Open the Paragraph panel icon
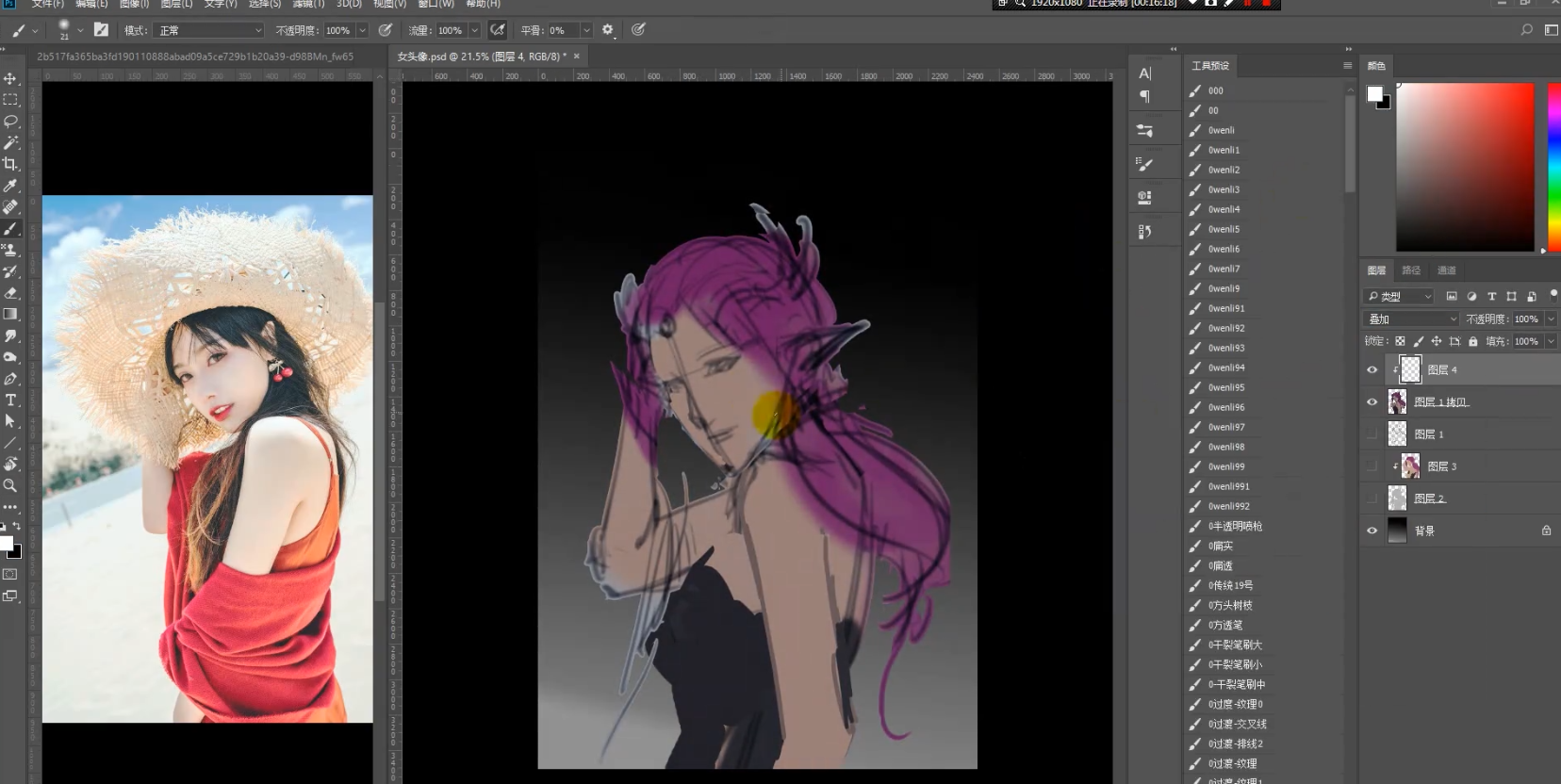1561x784 pixels. [1145, 96]
